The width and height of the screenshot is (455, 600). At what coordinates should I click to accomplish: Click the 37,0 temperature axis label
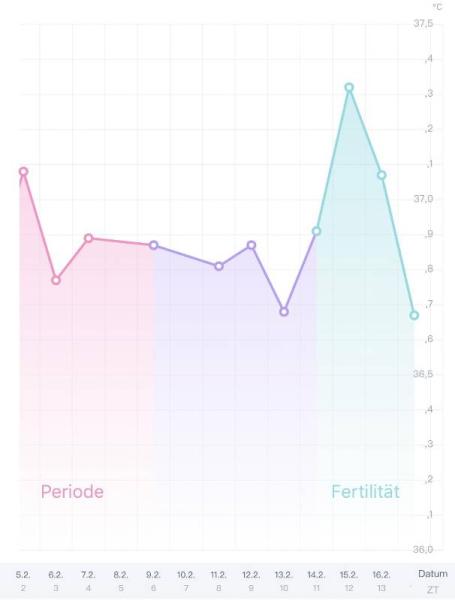(x=423, y=199)
